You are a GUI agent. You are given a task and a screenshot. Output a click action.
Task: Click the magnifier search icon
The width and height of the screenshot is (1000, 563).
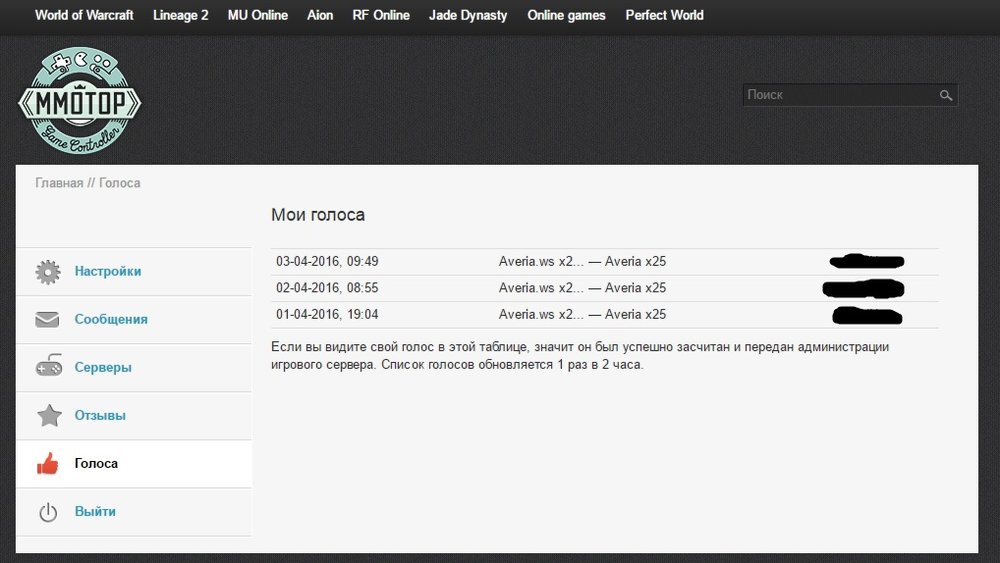[x=945, y=96]
